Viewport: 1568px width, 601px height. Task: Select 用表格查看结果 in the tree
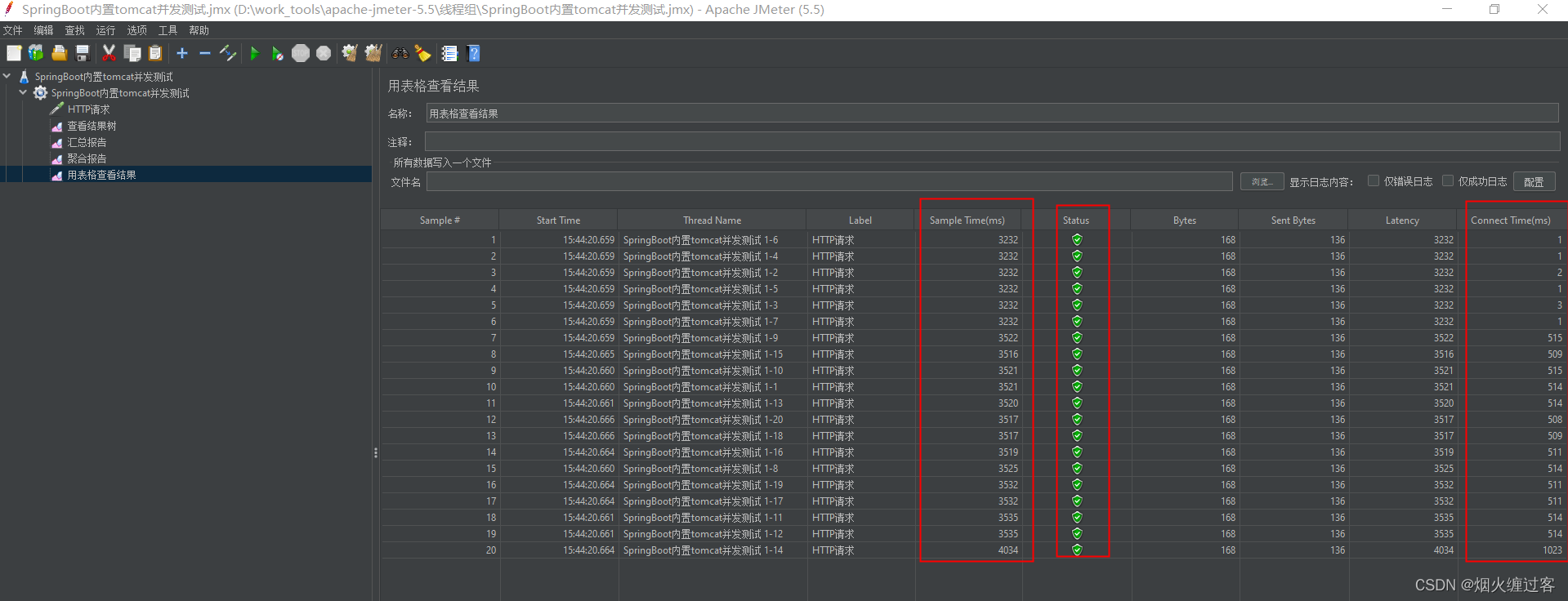[101, 175]
